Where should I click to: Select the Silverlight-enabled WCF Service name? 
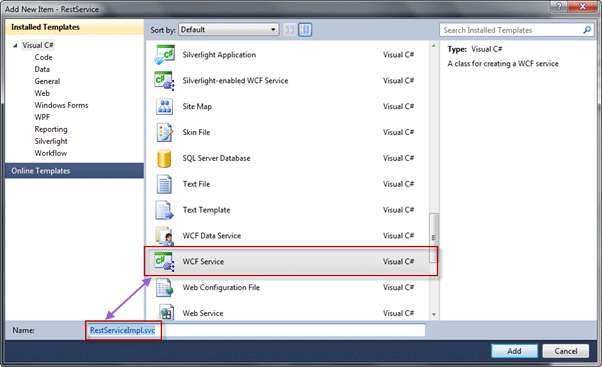[x=235, y=81]
